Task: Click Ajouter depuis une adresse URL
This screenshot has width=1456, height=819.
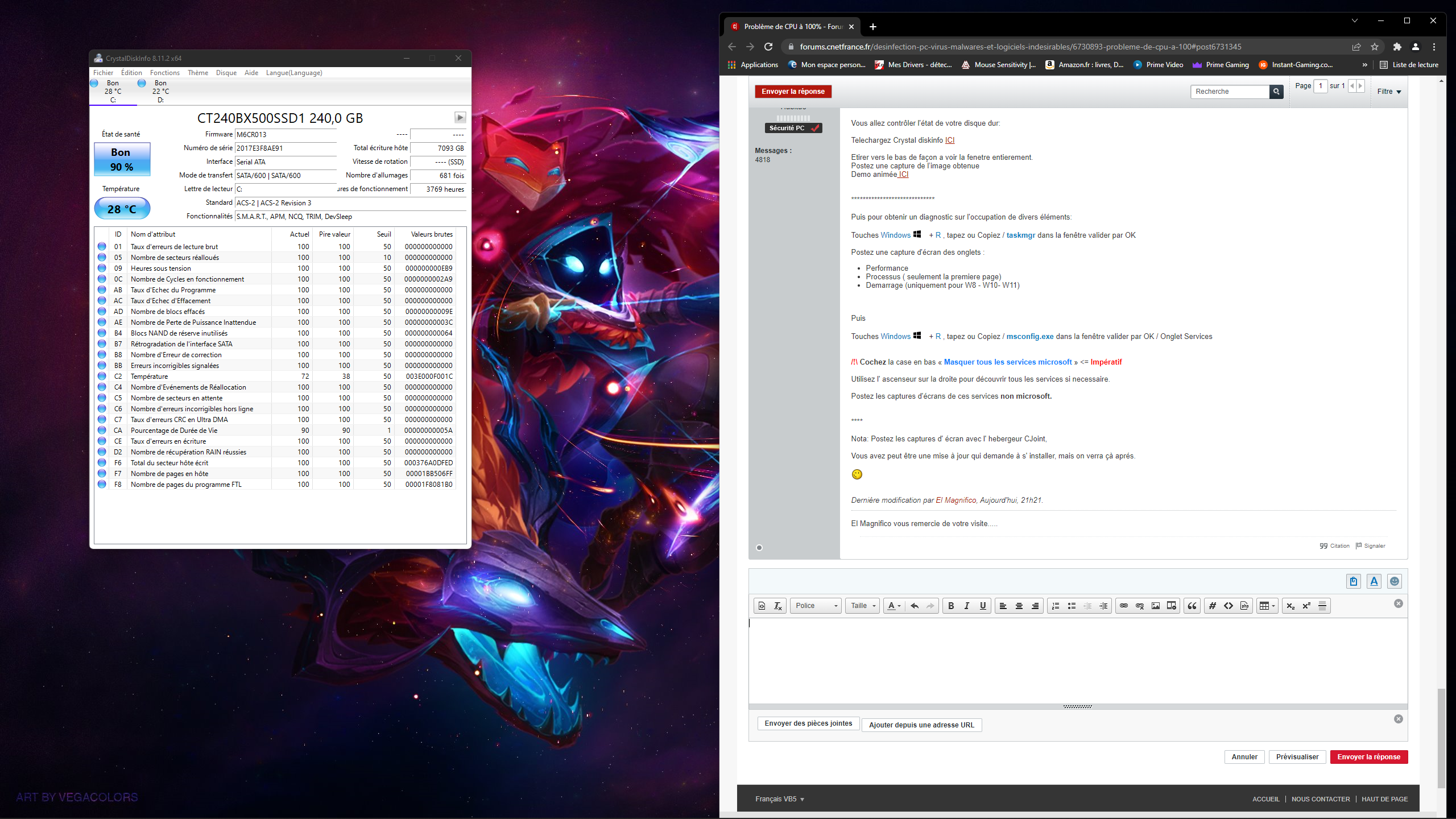Action: pos(921,725)
